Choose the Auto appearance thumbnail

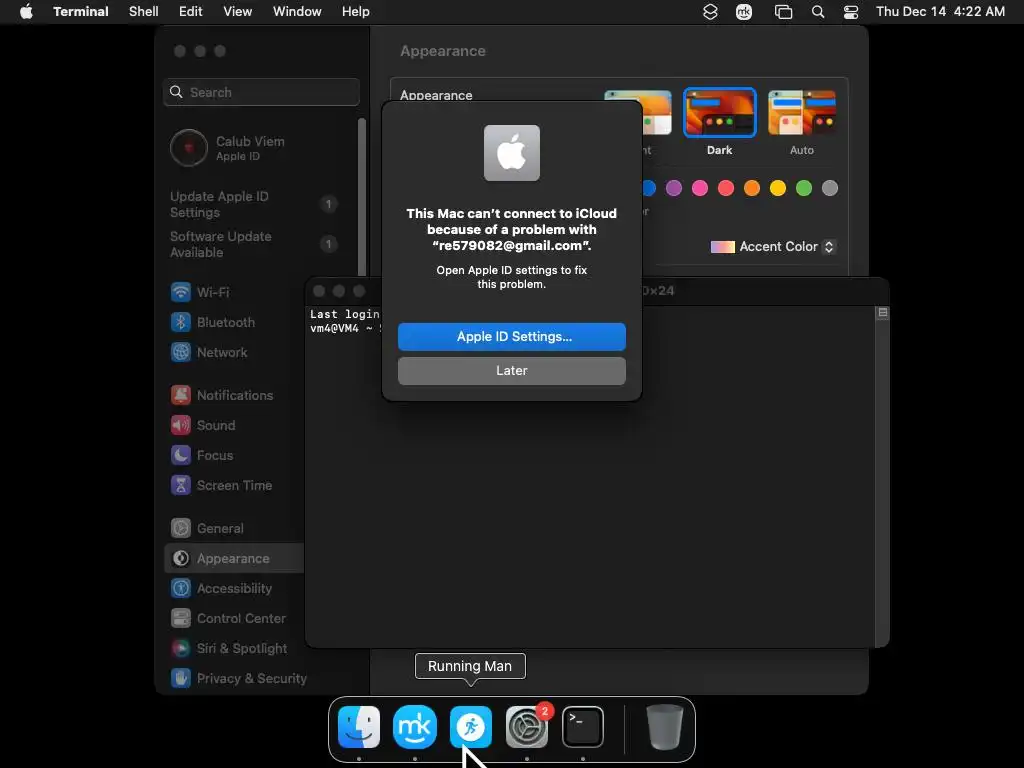pyautogui.click(x=801, y=113)
